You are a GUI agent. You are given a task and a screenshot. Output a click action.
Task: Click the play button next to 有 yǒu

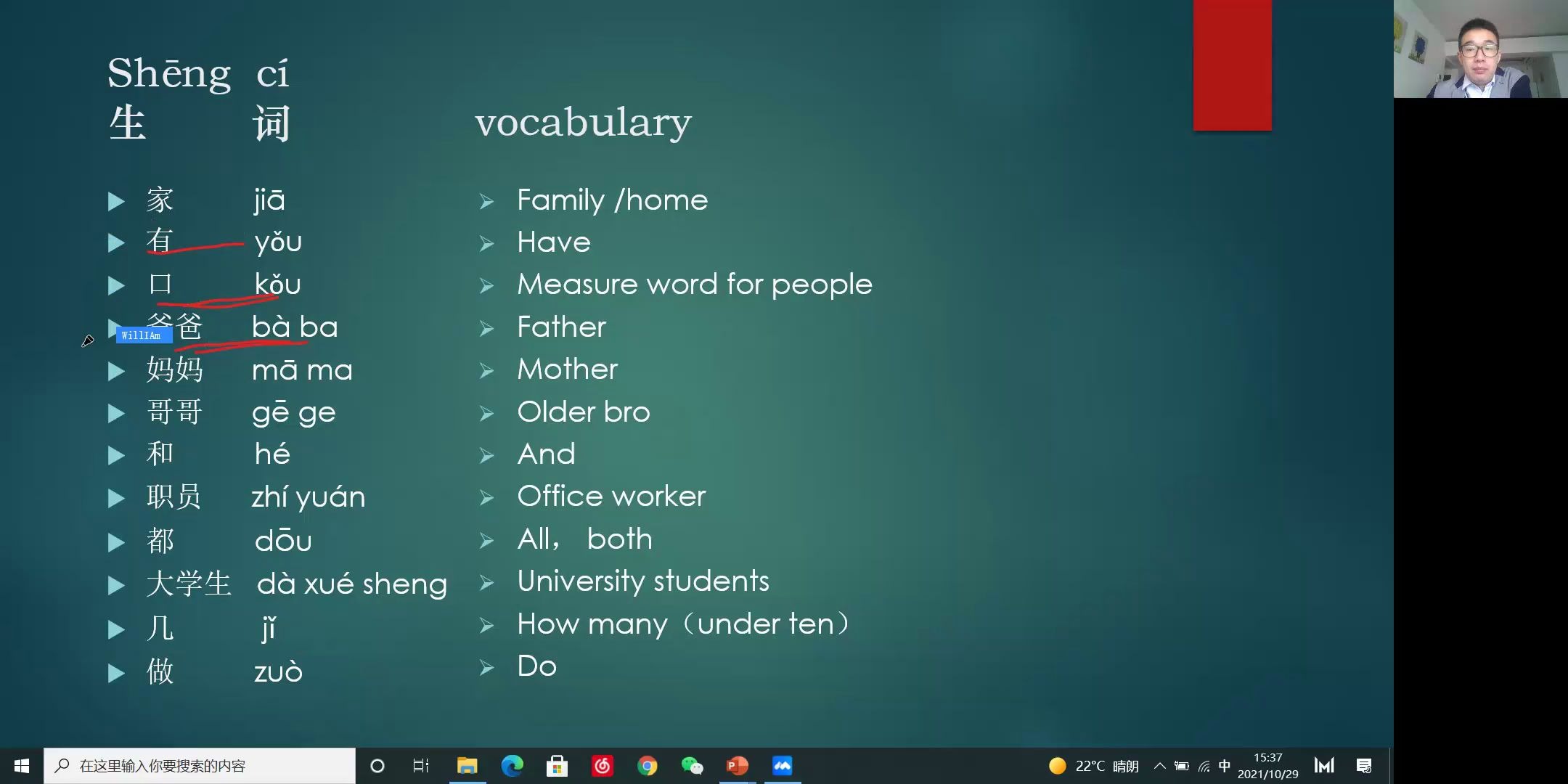[118, 241]
